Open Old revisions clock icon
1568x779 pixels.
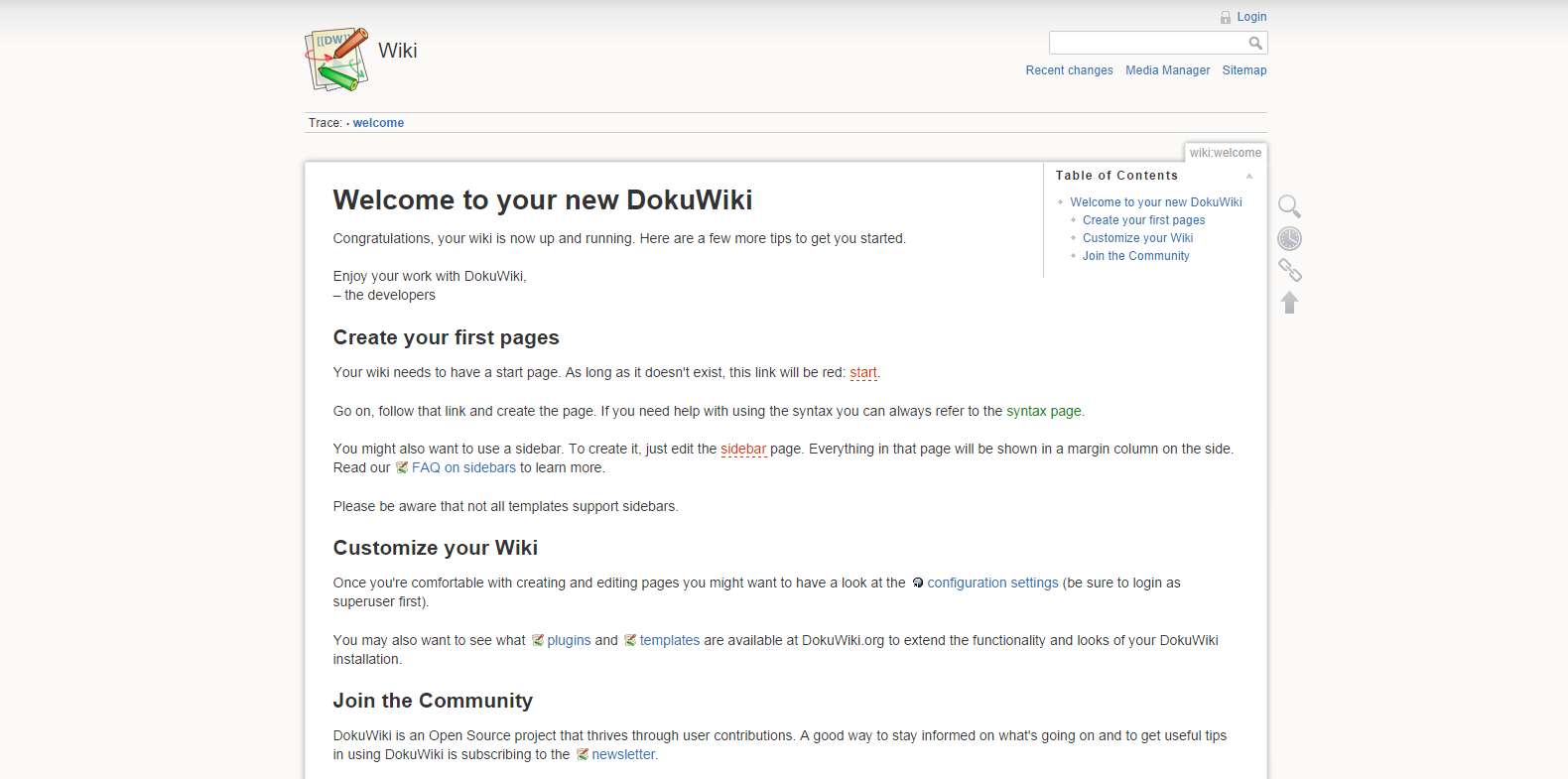(x=1289, y=238)
